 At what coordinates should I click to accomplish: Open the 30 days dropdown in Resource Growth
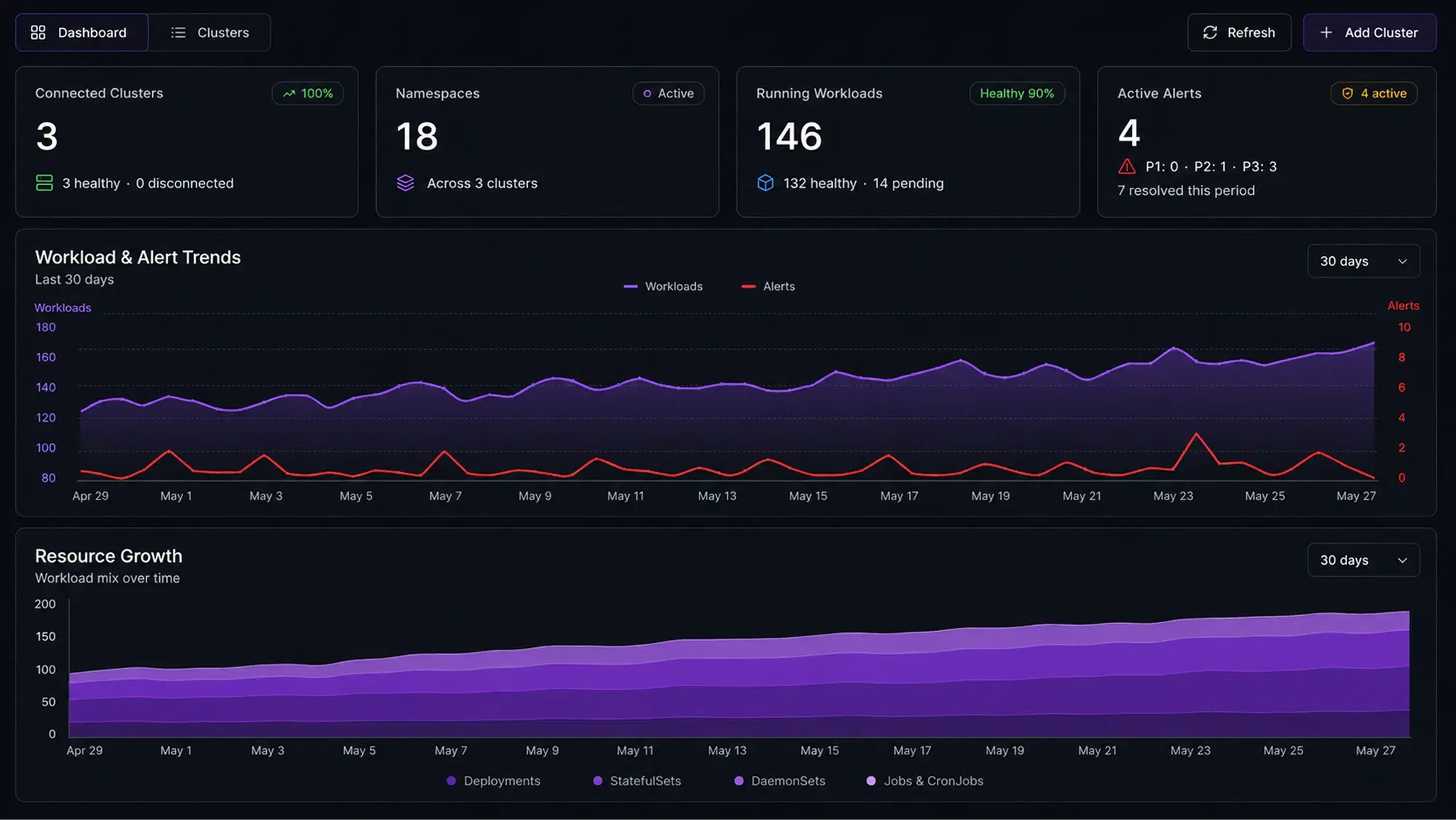pos(1364,560)
